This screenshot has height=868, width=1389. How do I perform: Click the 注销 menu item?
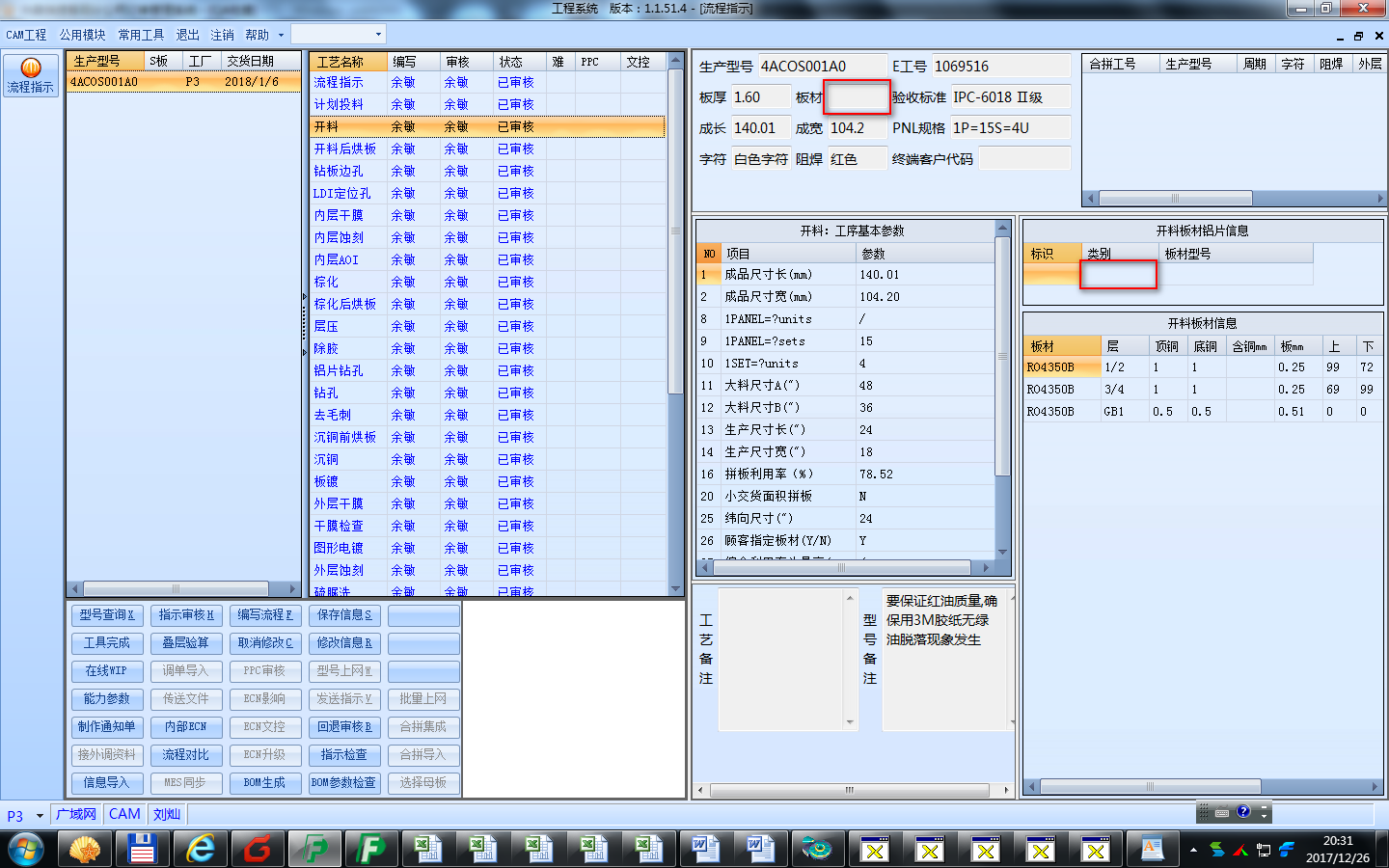pyautogui.click(x=222, y=35)
